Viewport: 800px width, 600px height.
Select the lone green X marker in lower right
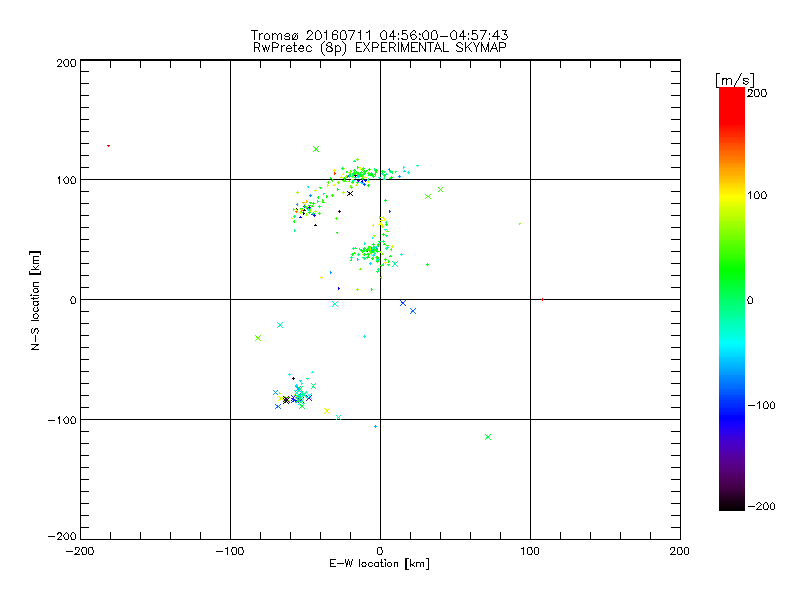pos(488,437)
